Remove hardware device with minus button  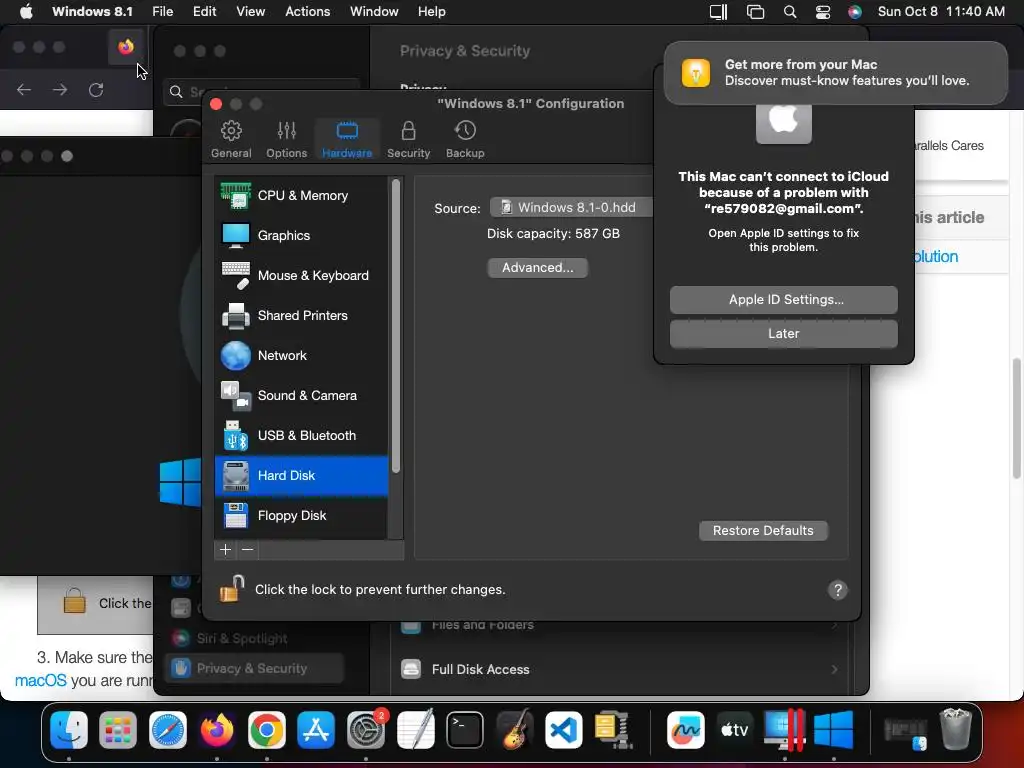click(248, 550)
